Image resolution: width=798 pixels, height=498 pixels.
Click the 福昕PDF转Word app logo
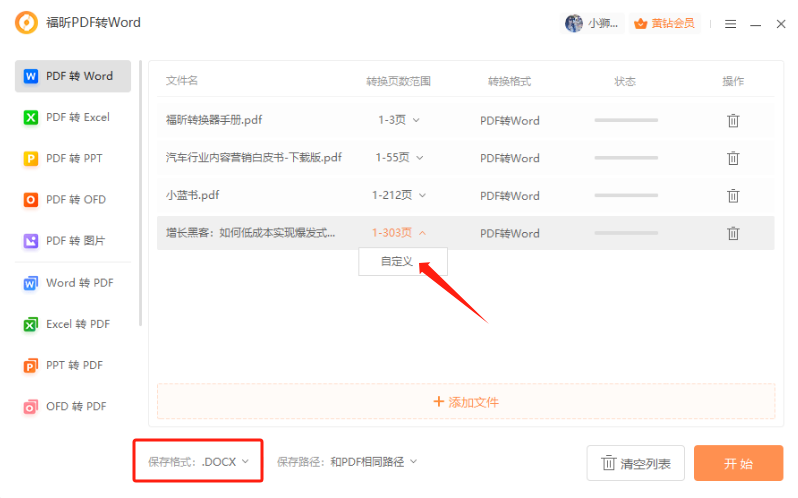(27, 23)
